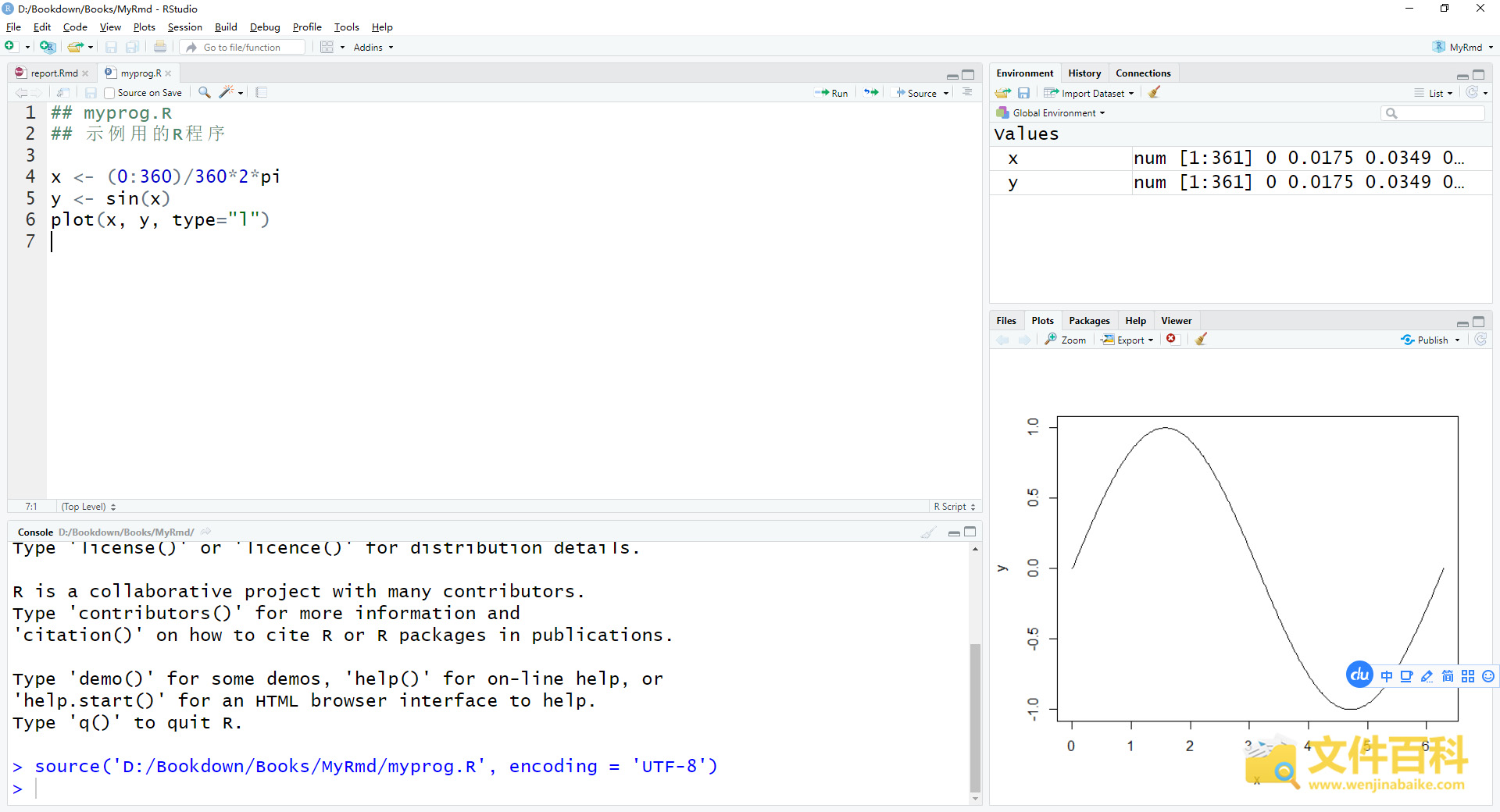Expand the Source button dropdown arrow
This screenshot has height=812, width=1500.
click(946, 93)
